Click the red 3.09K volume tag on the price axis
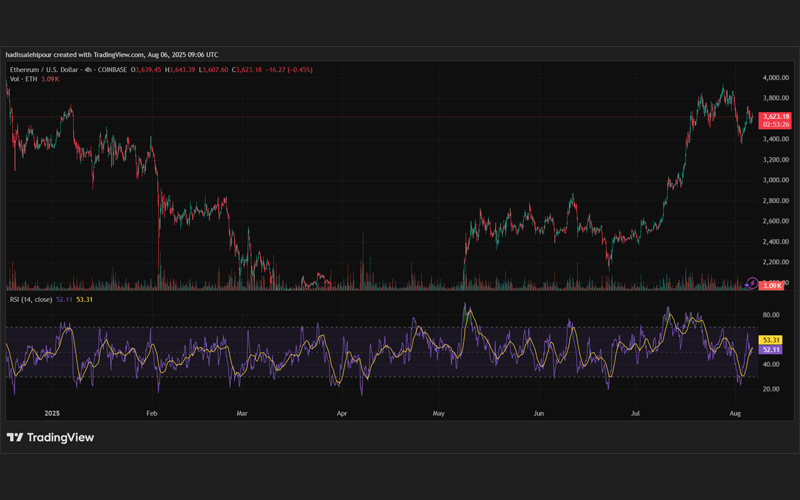 point(771,286)
